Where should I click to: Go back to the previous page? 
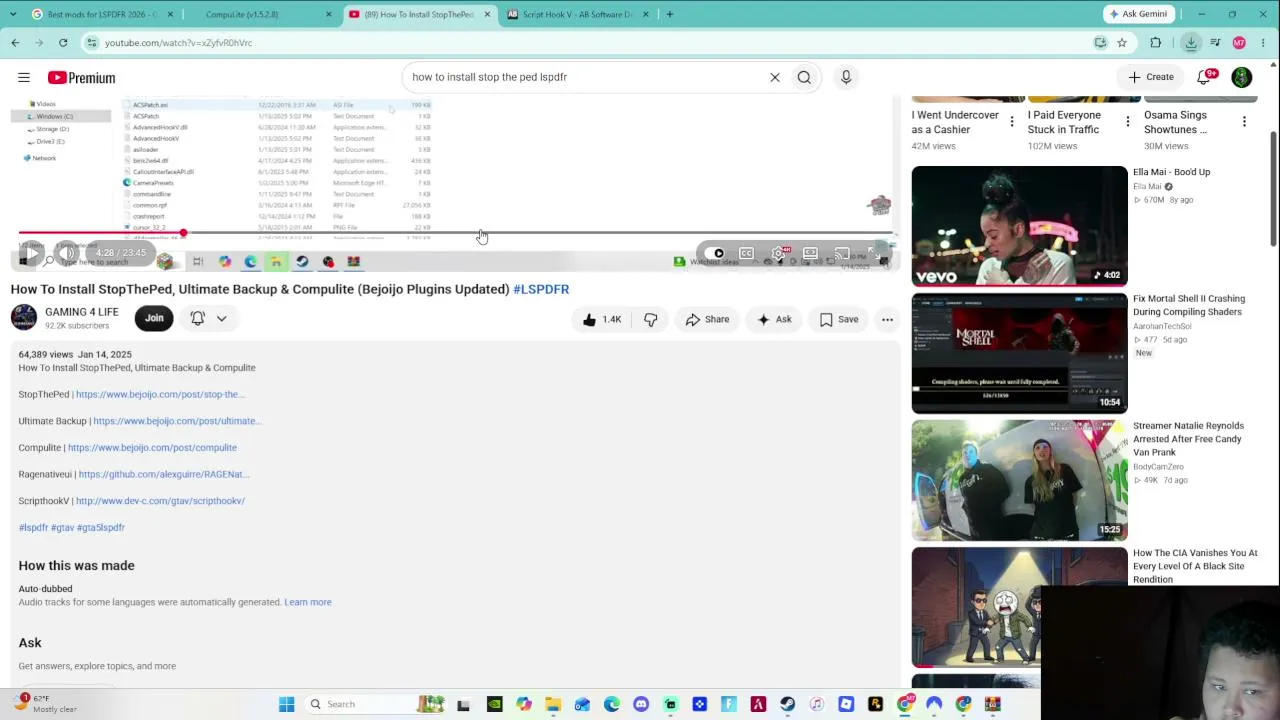click(x=15, y=43)
